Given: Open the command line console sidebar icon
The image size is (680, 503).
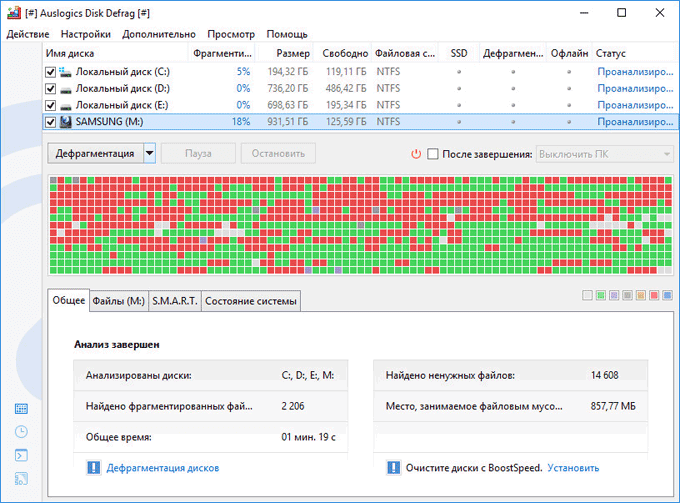Looking at the screenshot, I should click(x=21, y=455).
